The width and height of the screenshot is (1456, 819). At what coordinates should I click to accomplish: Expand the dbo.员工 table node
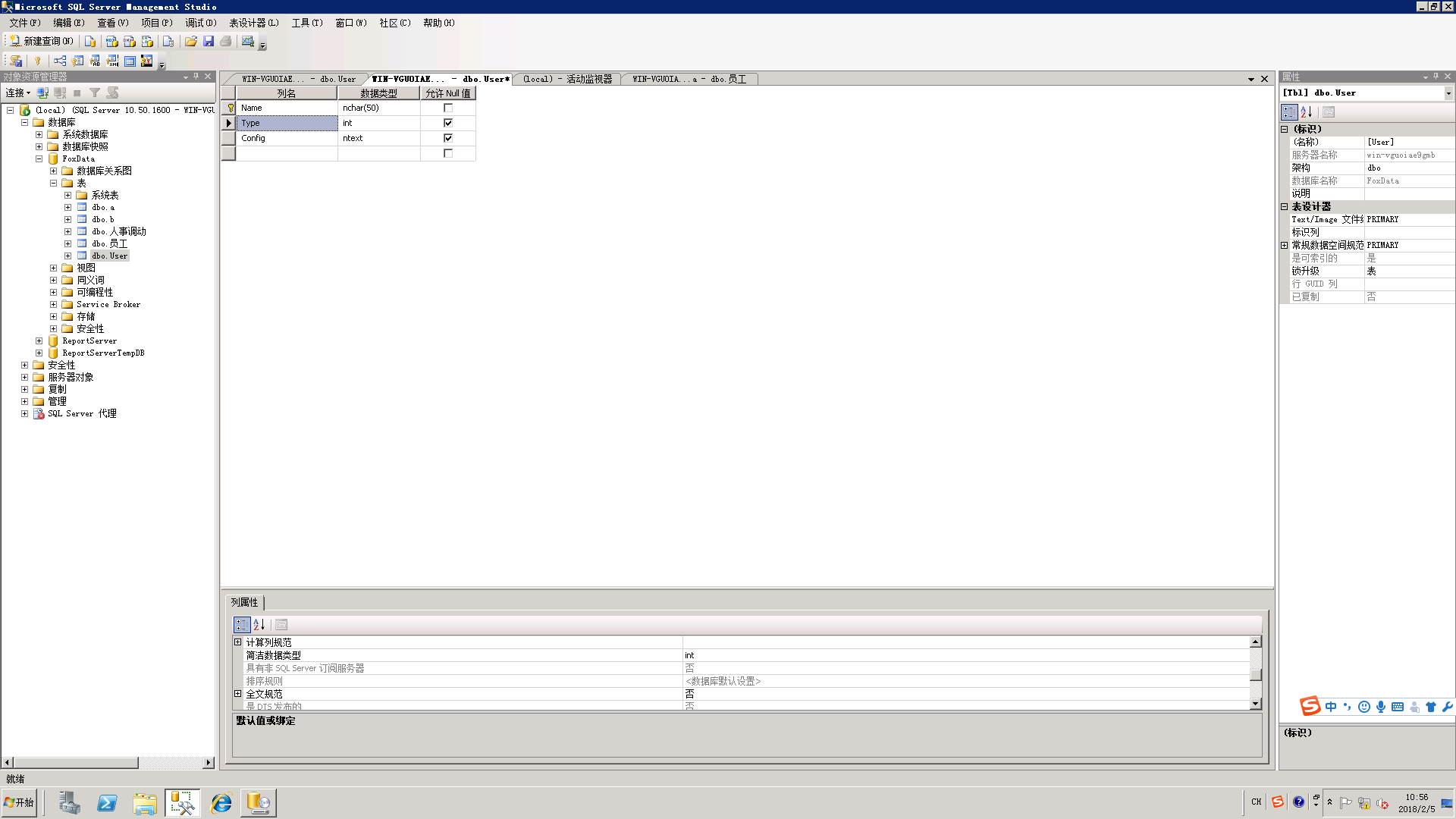coord(67,243)
